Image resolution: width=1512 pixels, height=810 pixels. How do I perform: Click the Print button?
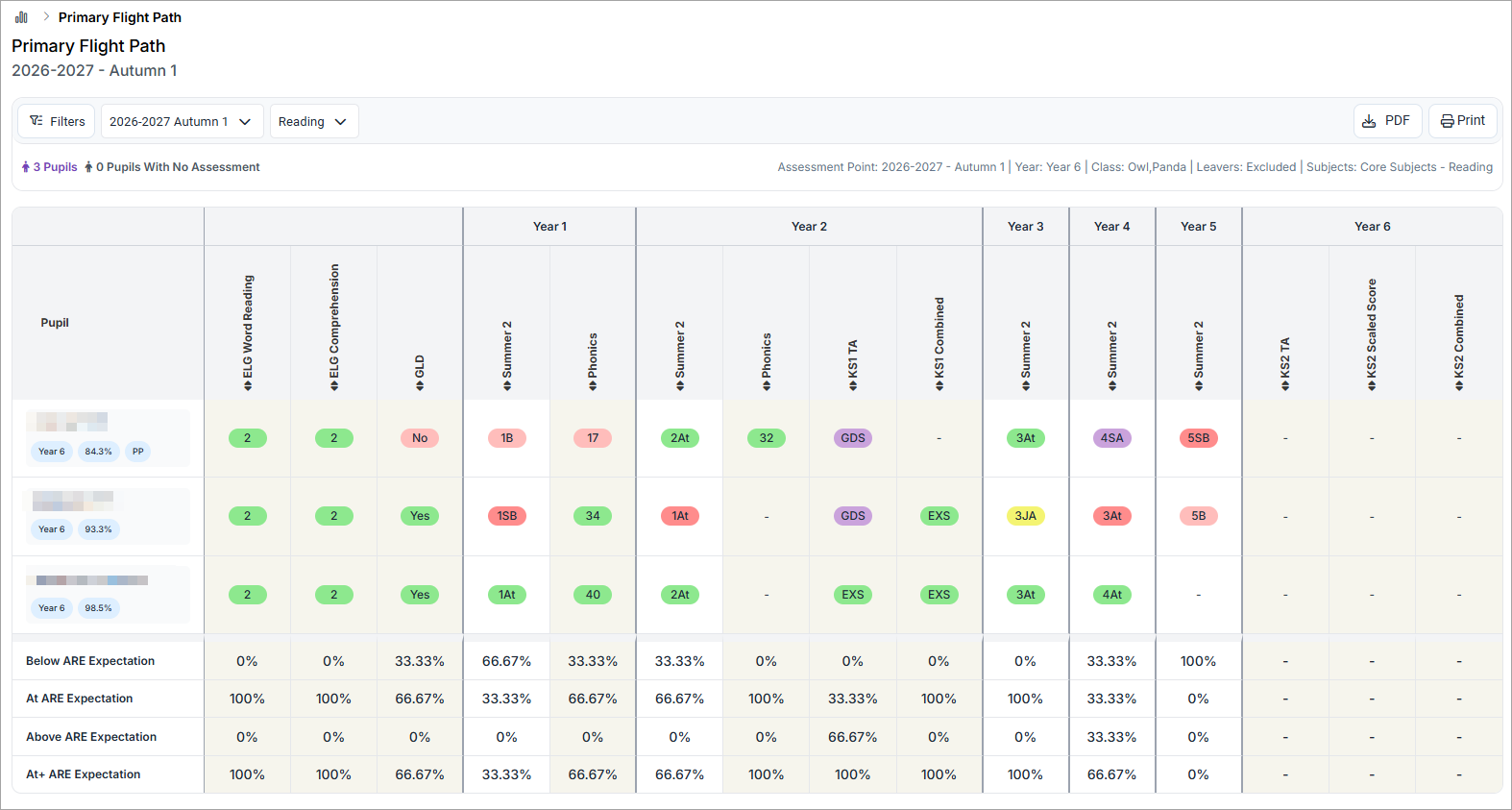coord(1463,121)
